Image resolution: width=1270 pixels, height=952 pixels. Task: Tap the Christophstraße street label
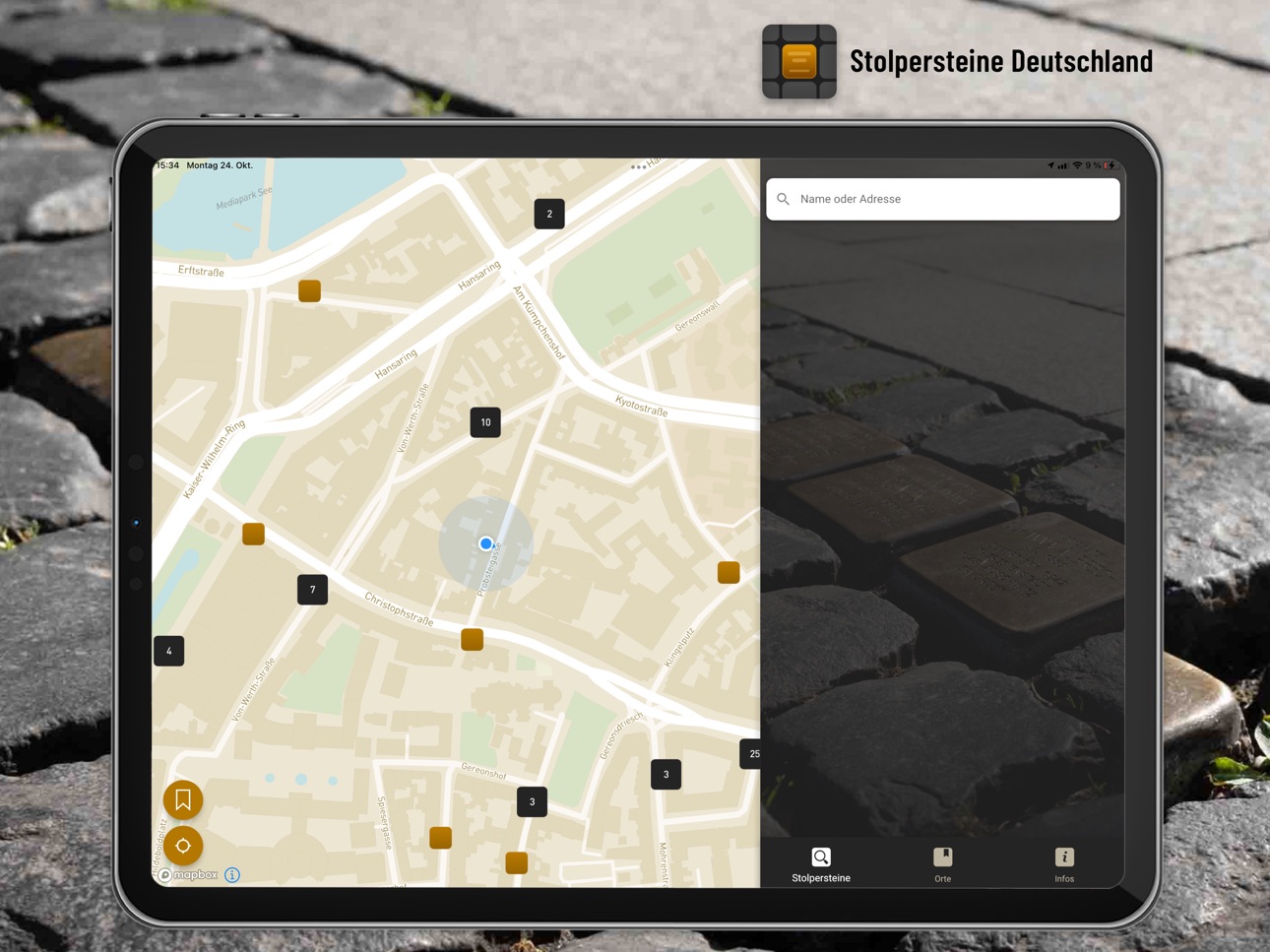[x=399, y=608]
